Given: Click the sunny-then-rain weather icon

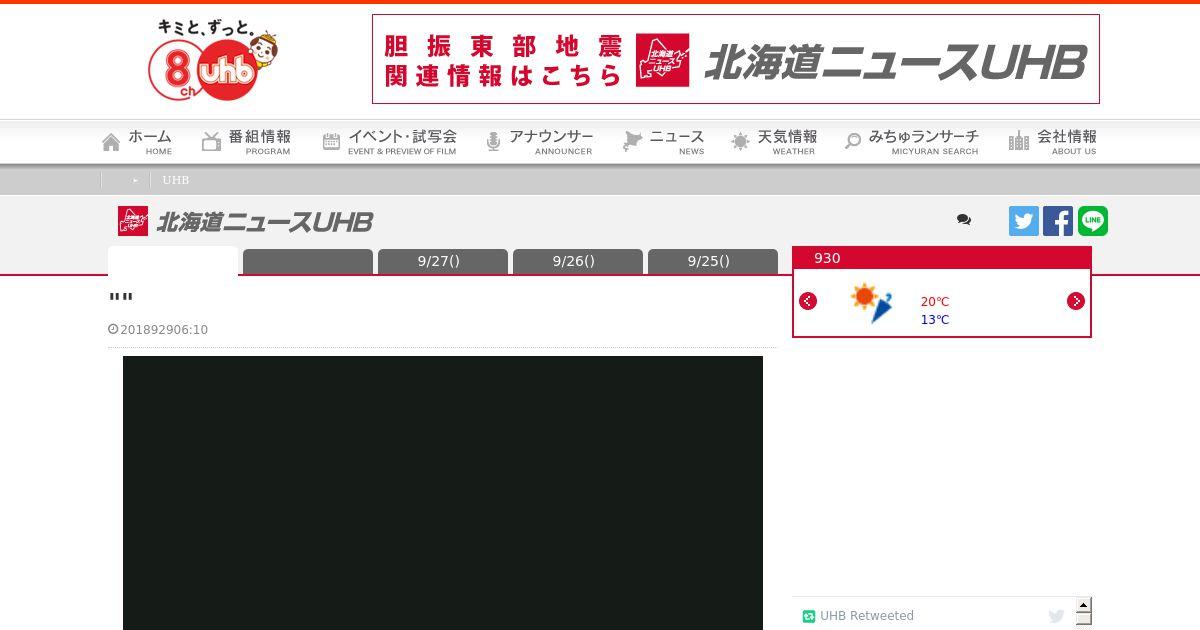Looking at the screenshot, I should (x=871, y=303).
